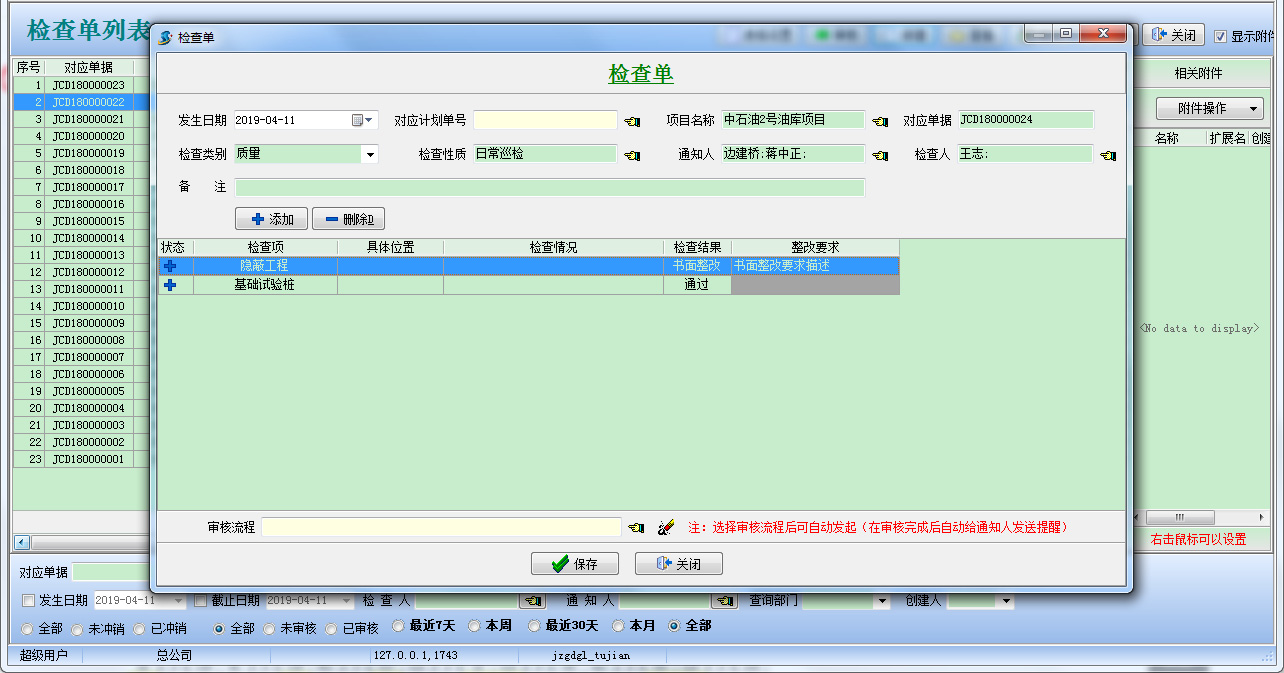1284x673 pixels.
Task: Open lookup icon beside 检查性质 field
Action: point(632,156)
